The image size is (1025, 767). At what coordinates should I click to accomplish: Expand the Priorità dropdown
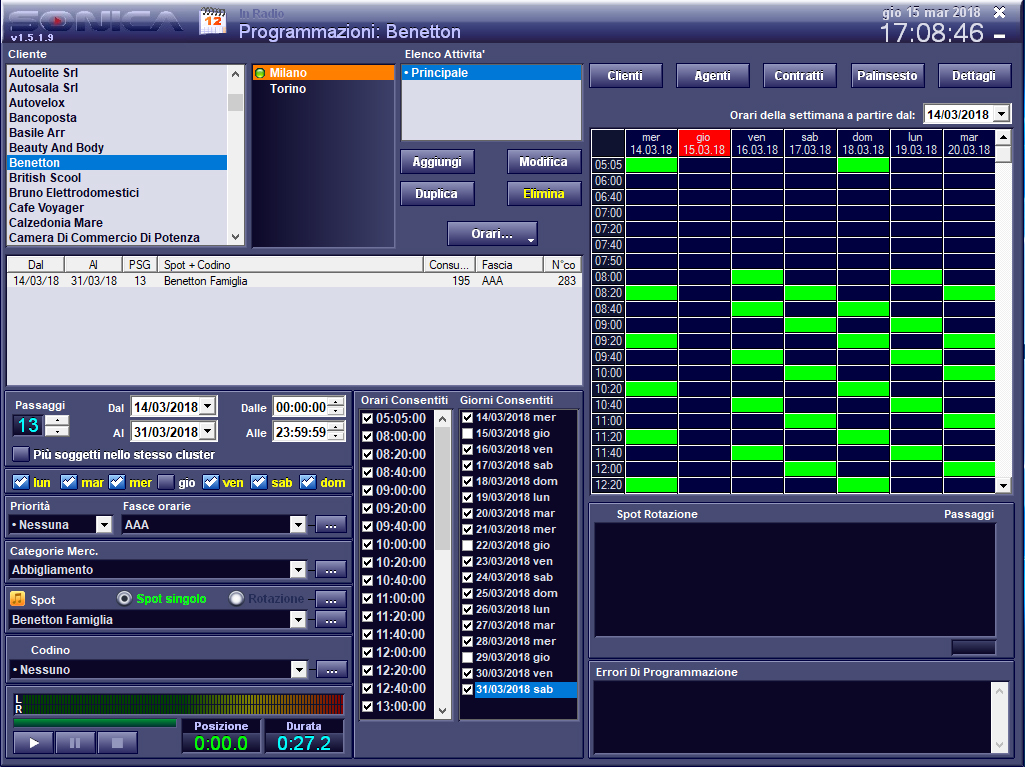tap(103, 524)
